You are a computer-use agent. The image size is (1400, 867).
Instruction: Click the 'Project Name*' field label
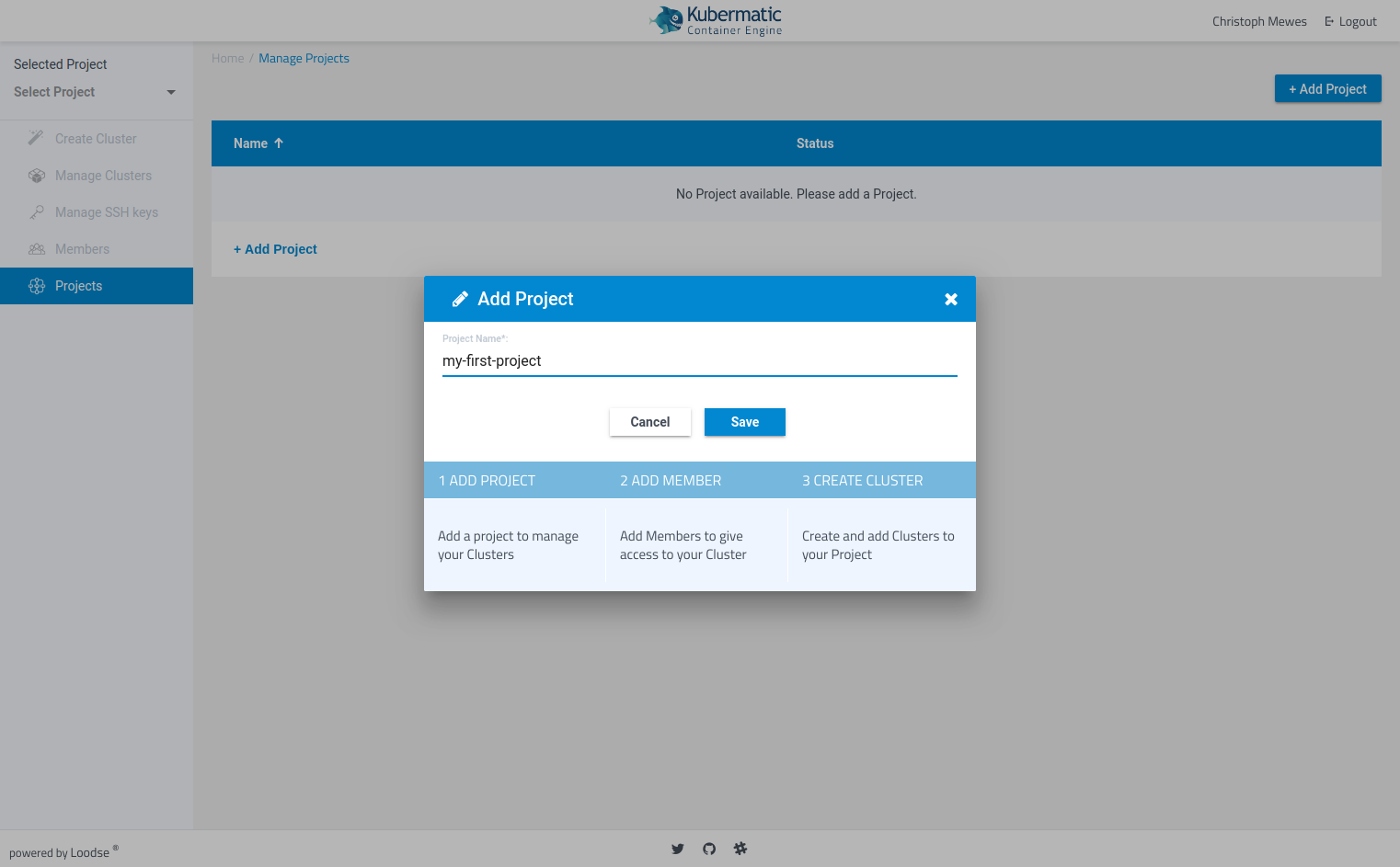475,338
